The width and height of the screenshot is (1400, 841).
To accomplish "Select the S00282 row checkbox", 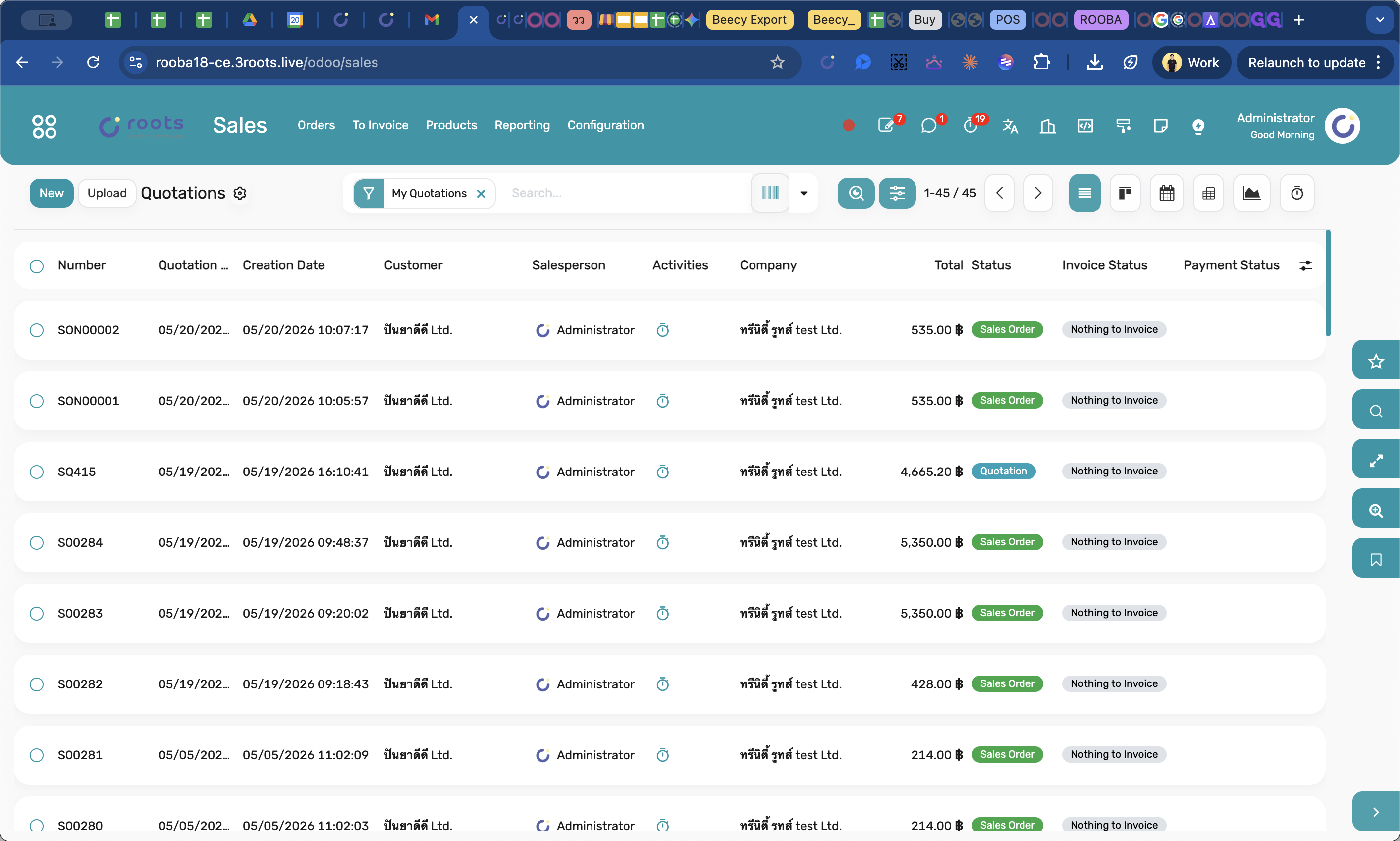I will pos(36,684).
